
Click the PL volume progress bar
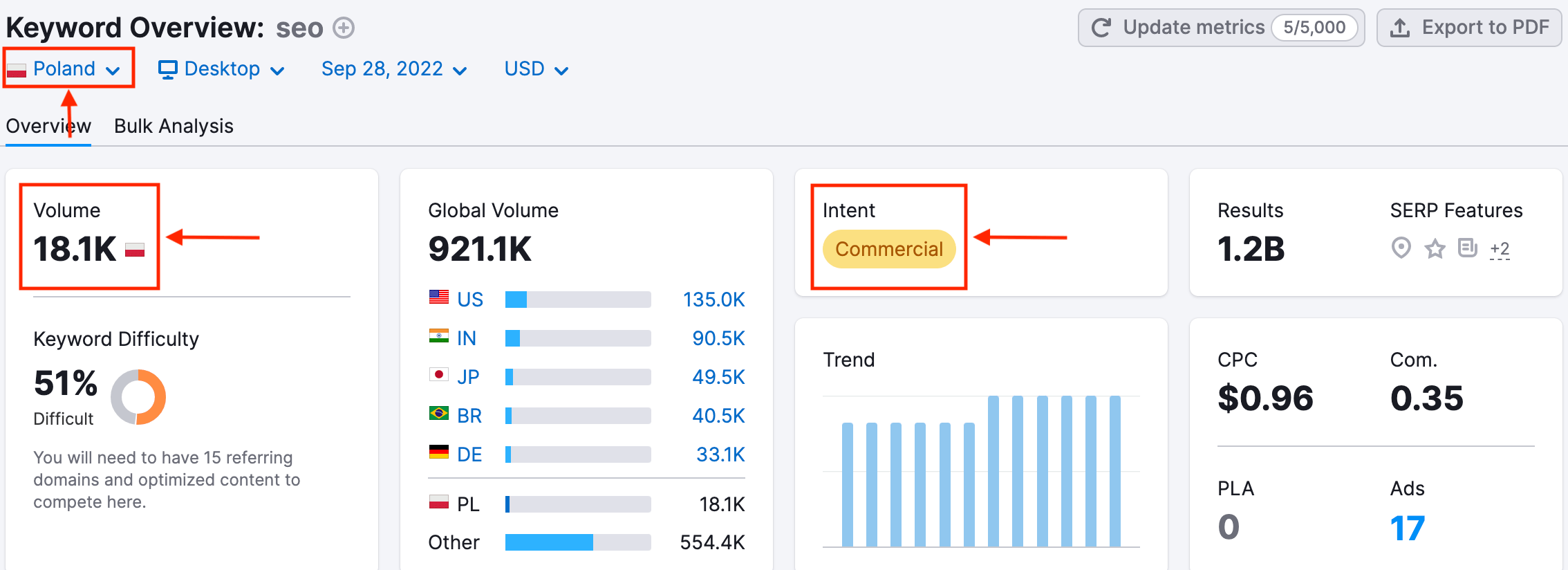578,504
